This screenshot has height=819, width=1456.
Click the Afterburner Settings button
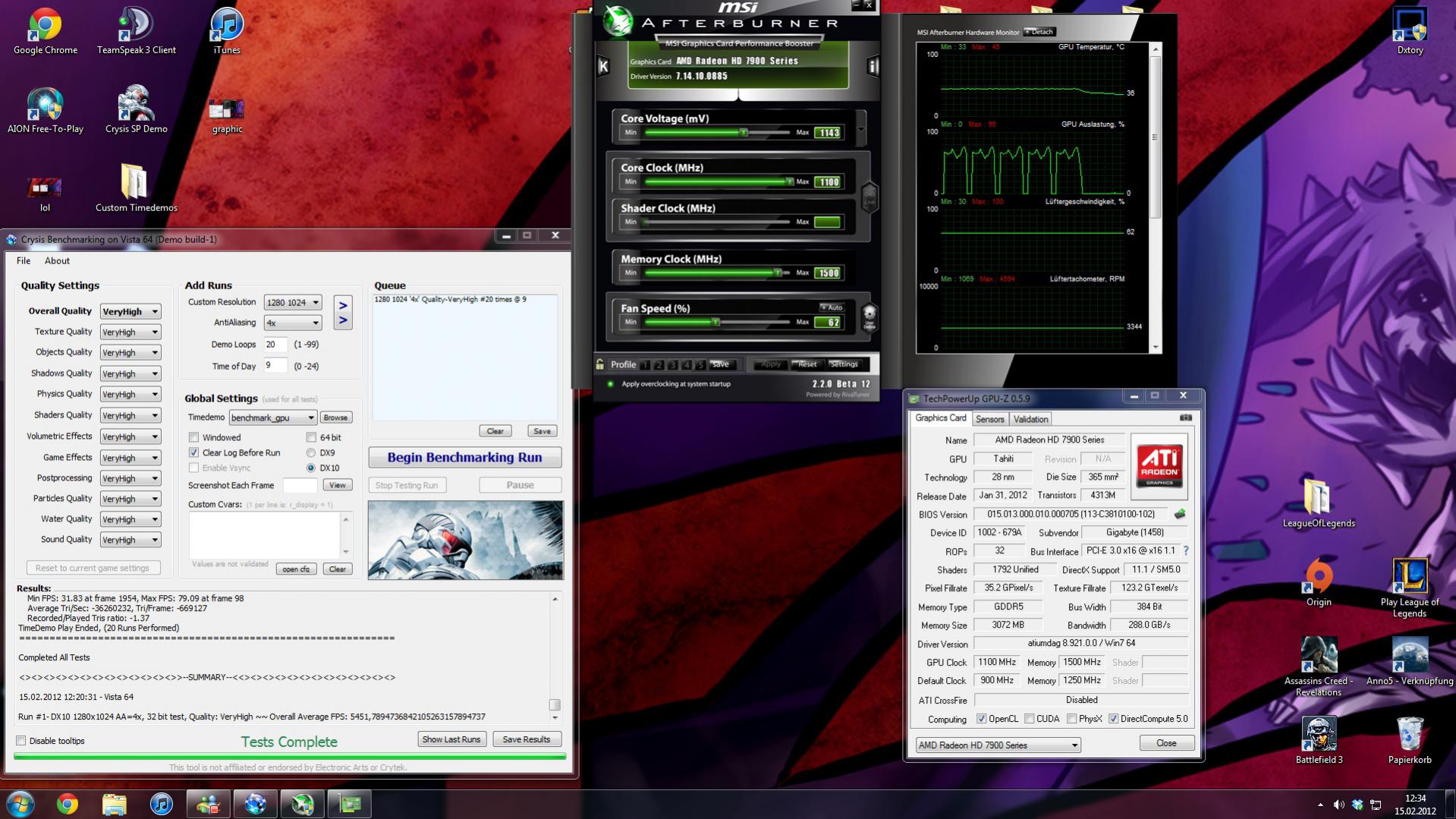[844, 364]
